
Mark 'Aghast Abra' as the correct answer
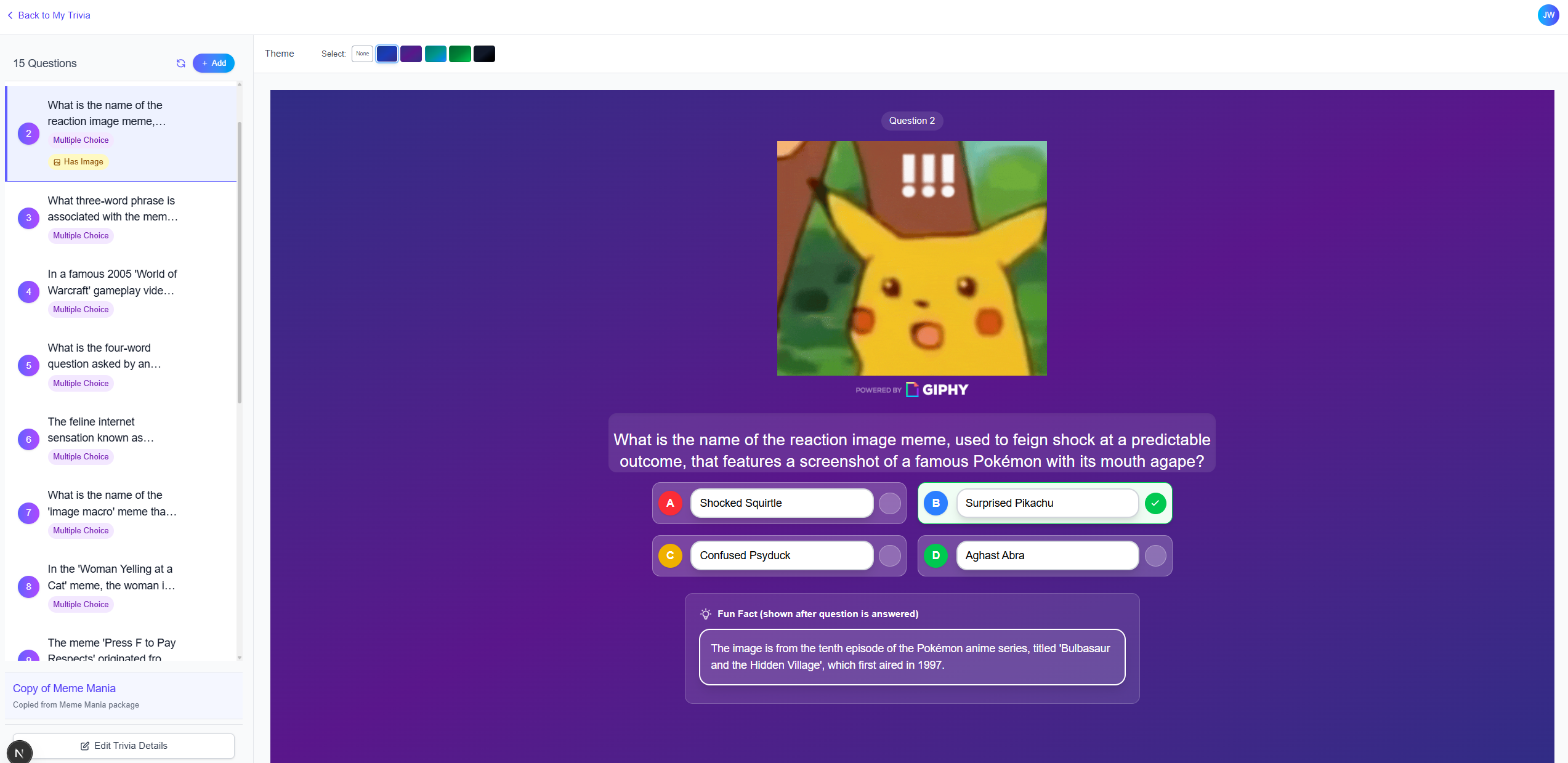[1155, 555]
